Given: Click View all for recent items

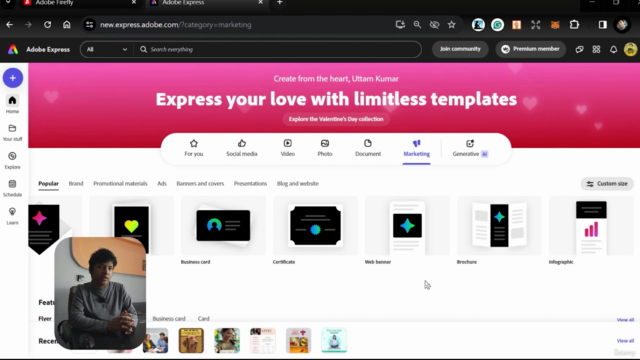Looking at the screenshot, I should pyautogui.click(x=625, y=340).
